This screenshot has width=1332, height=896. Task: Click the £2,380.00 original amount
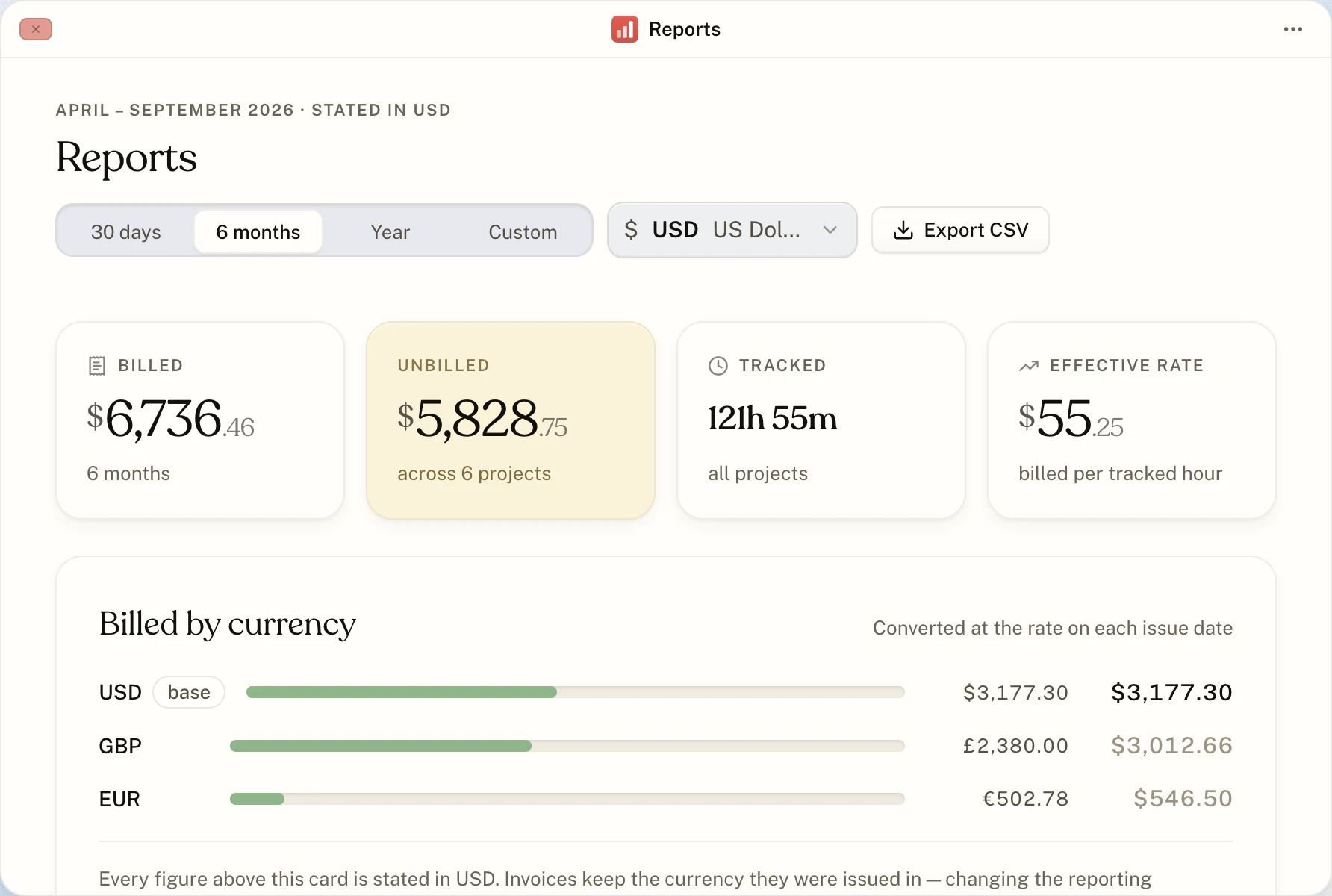tap(1015, 746)
